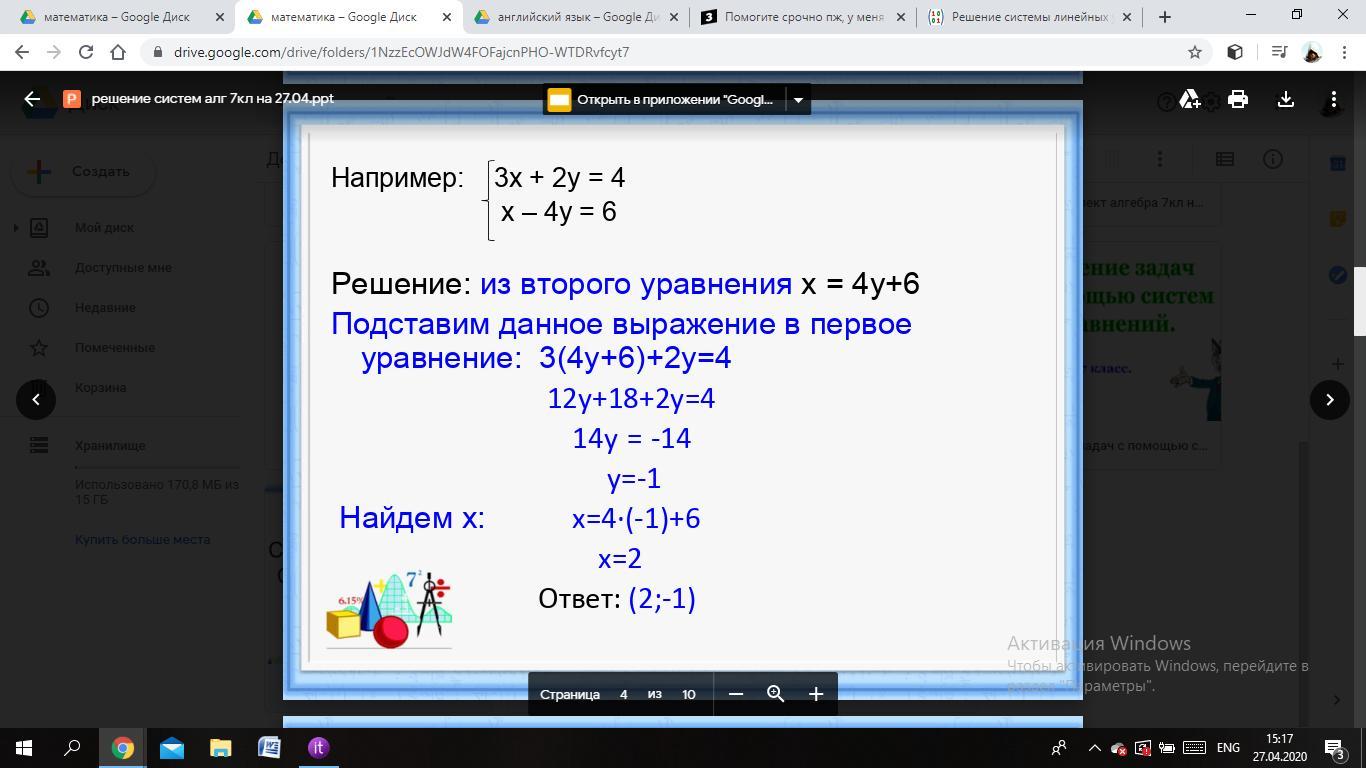This screenshot has width=1366, height=768.
Task: Print the presentation with printer icon
Action: click(x=1238, y=99)
